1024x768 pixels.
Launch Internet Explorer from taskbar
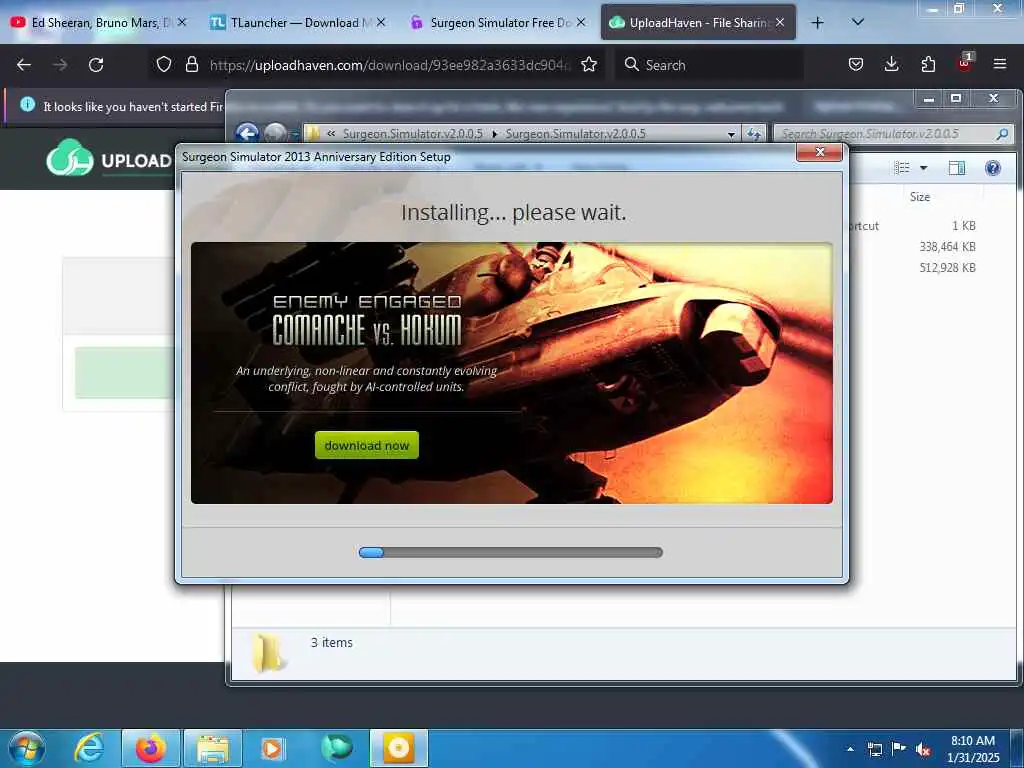coord(89,748)
